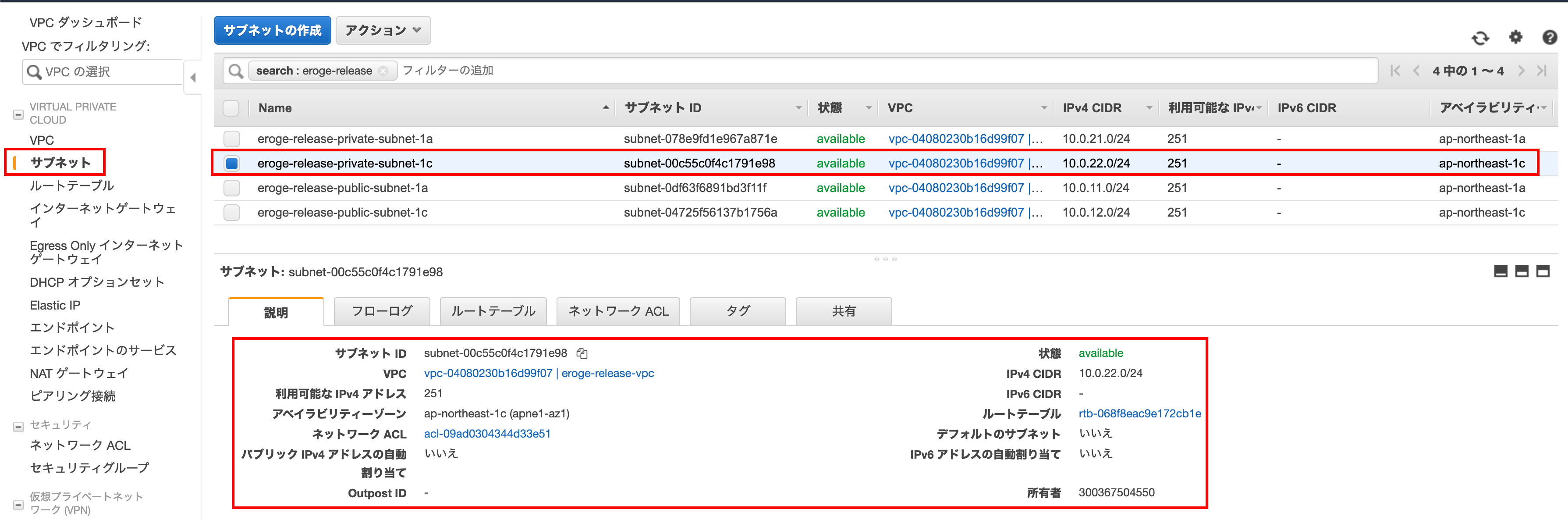Image resolution: width=1568 pixels, height=520 pixels.
Task: Maximize detail pane with rightmost layout icon
Action: pyautogui.click(x=1543, y=271)
